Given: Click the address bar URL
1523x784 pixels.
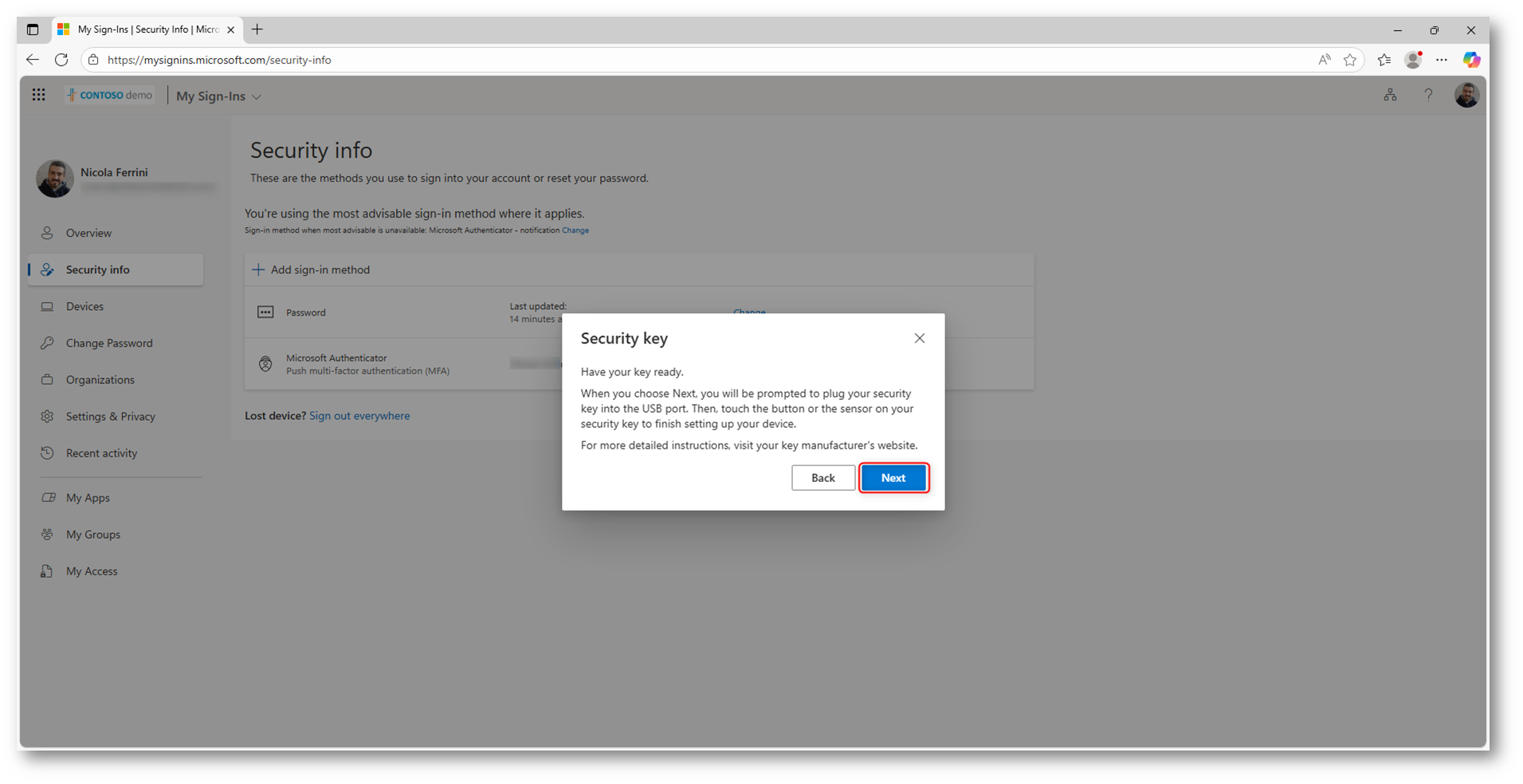Looking at the screenshot, I should (219, 60).
